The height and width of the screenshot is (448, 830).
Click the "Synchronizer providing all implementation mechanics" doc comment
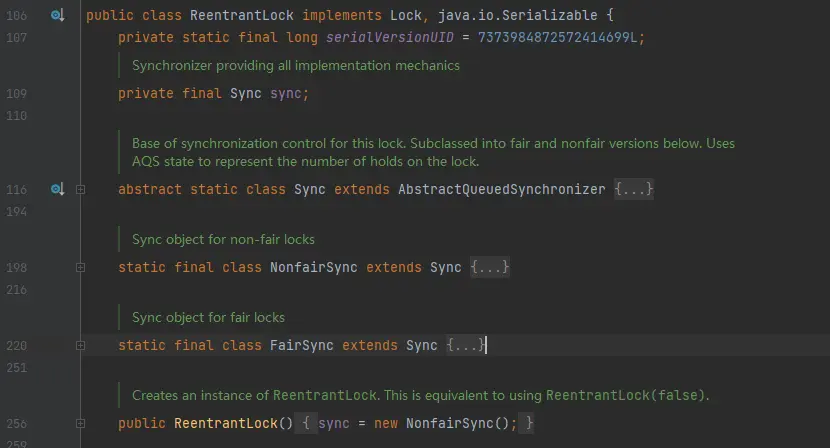pyautogui.click(x=296, y=66)
